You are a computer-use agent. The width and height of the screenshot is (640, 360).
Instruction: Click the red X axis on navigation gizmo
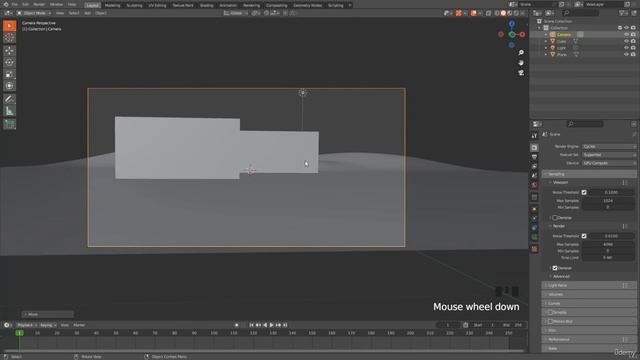click(522, 35)
